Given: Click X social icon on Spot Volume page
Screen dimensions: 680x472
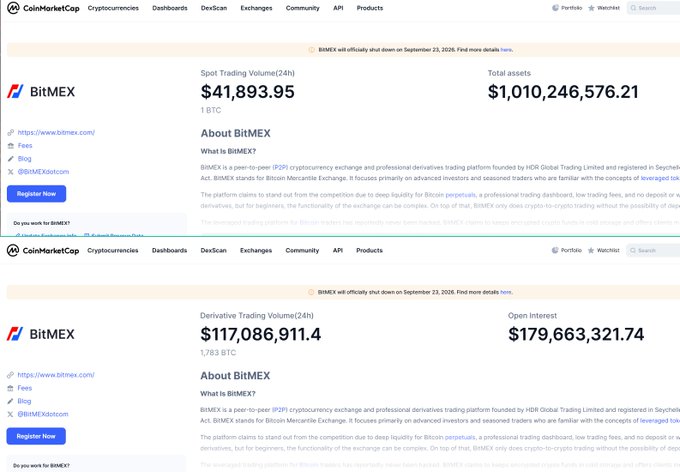Looking at the screenshot, I should pyautogui.click(x=11, y=172).
